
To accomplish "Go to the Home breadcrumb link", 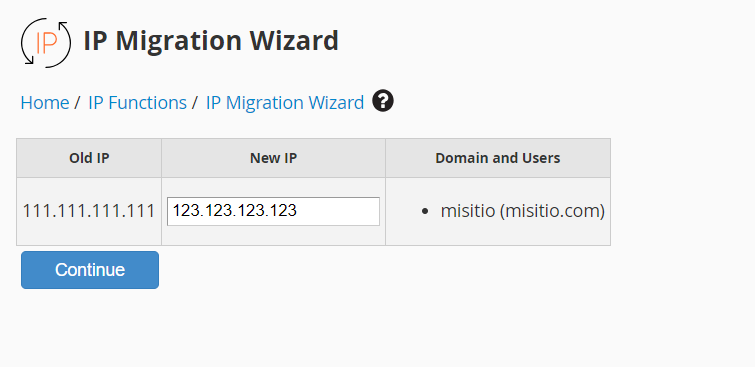I will coord(45,103).
